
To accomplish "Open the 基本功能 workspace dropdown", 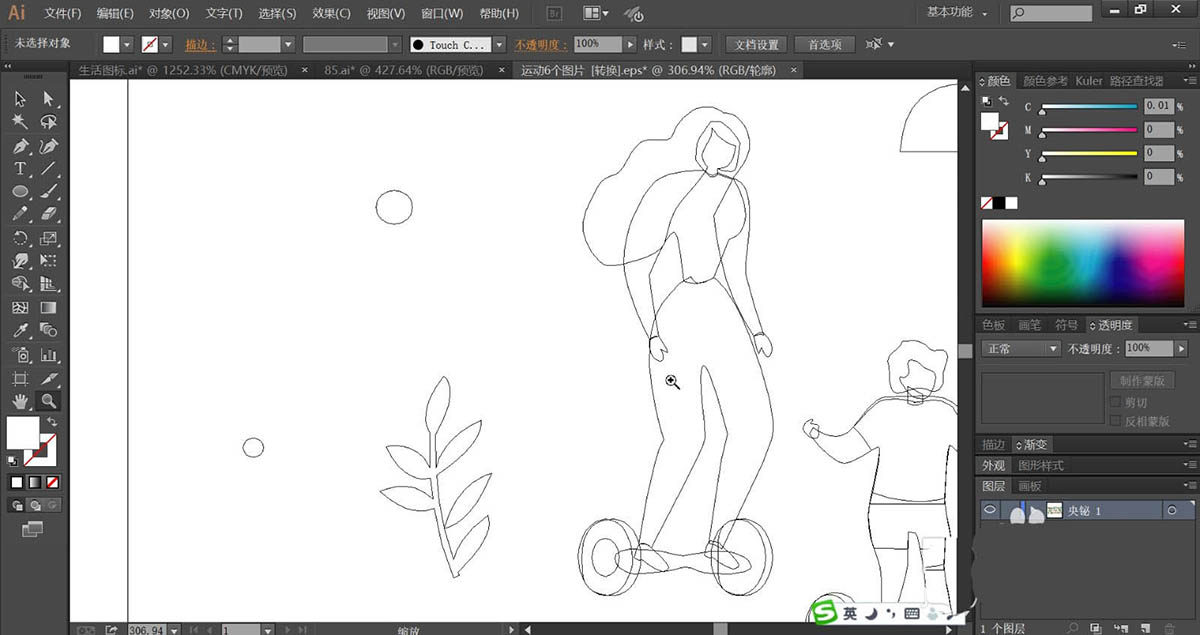I will click(957, 13).
